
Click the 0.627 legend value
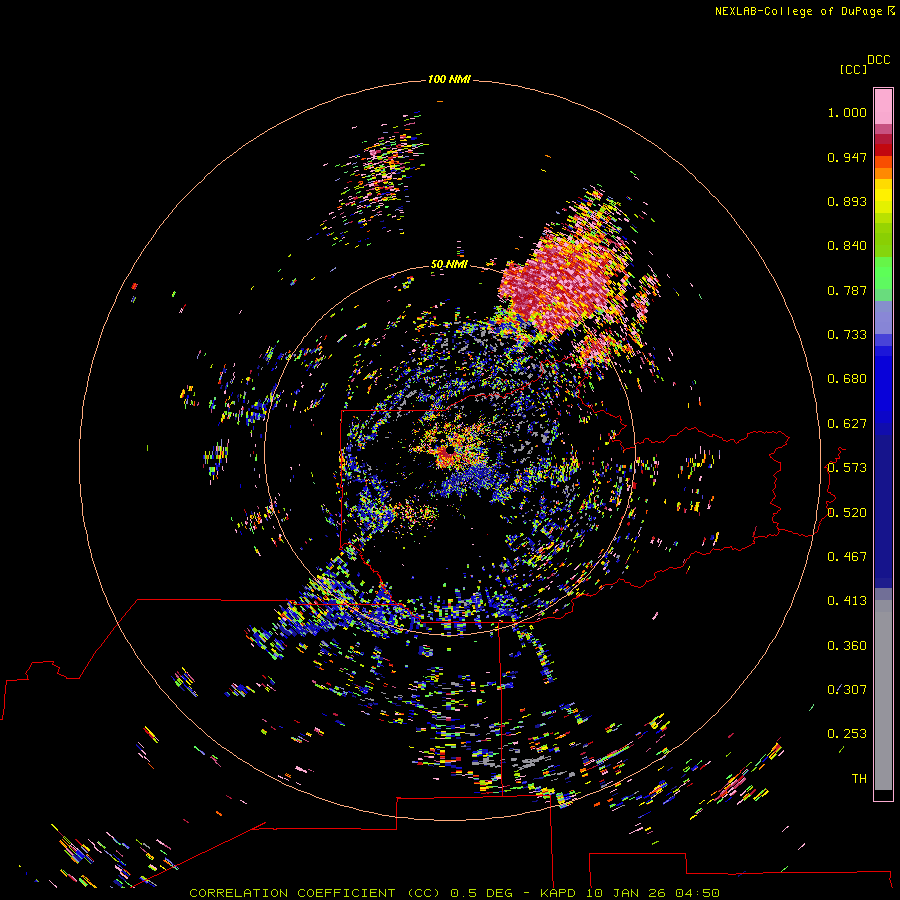tap(847, 424)
